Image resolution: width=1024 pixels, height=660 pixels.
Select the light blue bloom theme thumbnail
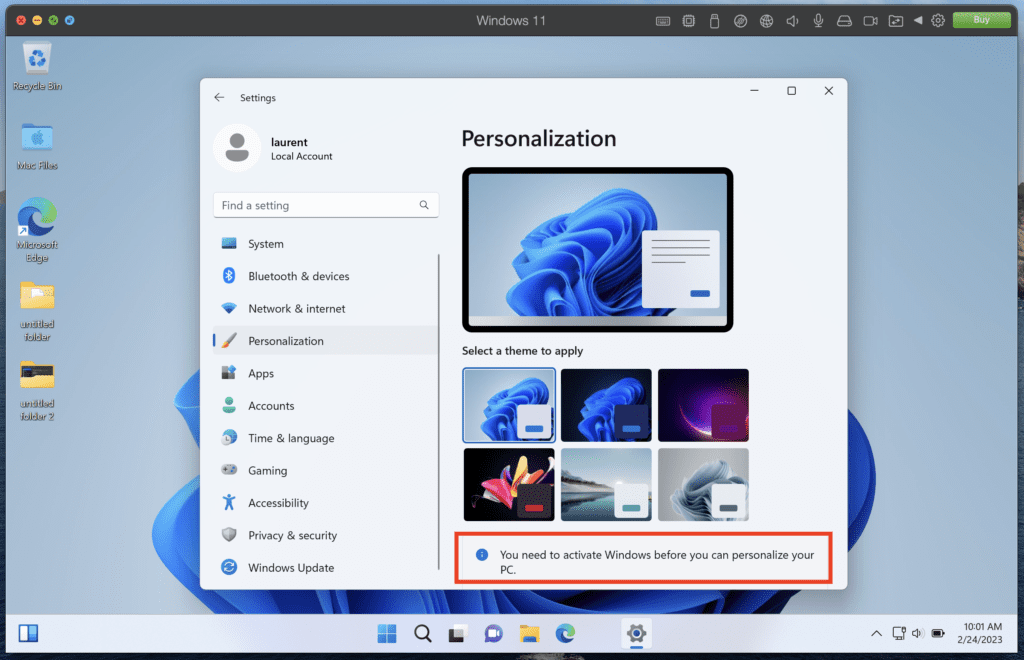pos(509,405)
